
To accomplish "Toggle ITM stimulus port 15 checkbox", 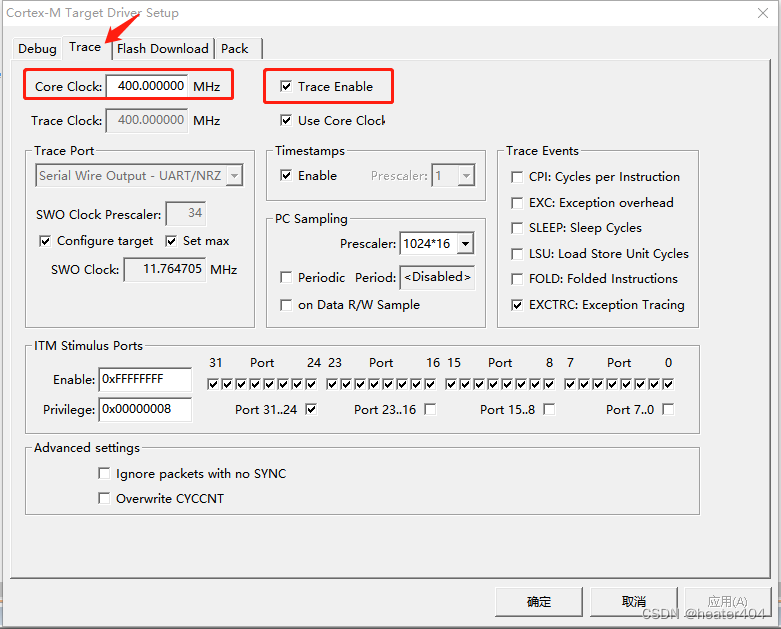I will 451,384.
